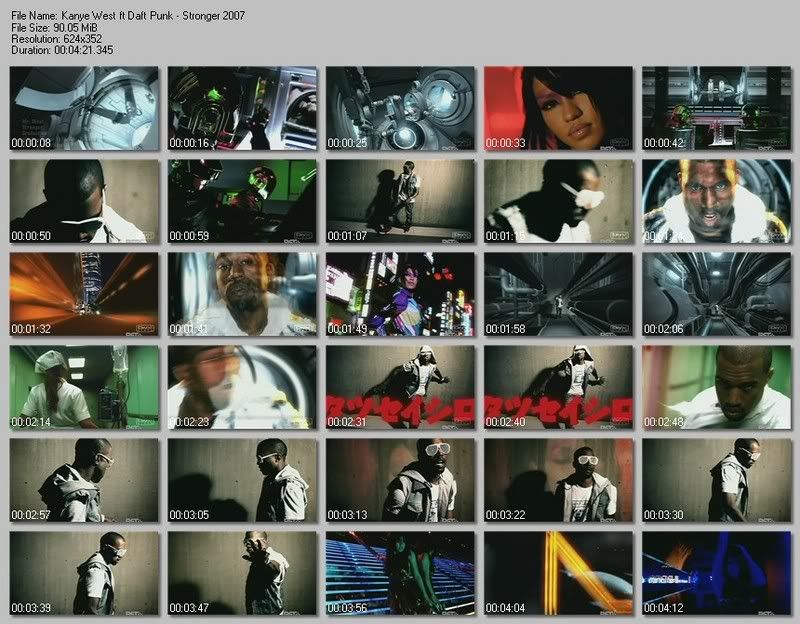Open the frame at 00:03:47

242,573
